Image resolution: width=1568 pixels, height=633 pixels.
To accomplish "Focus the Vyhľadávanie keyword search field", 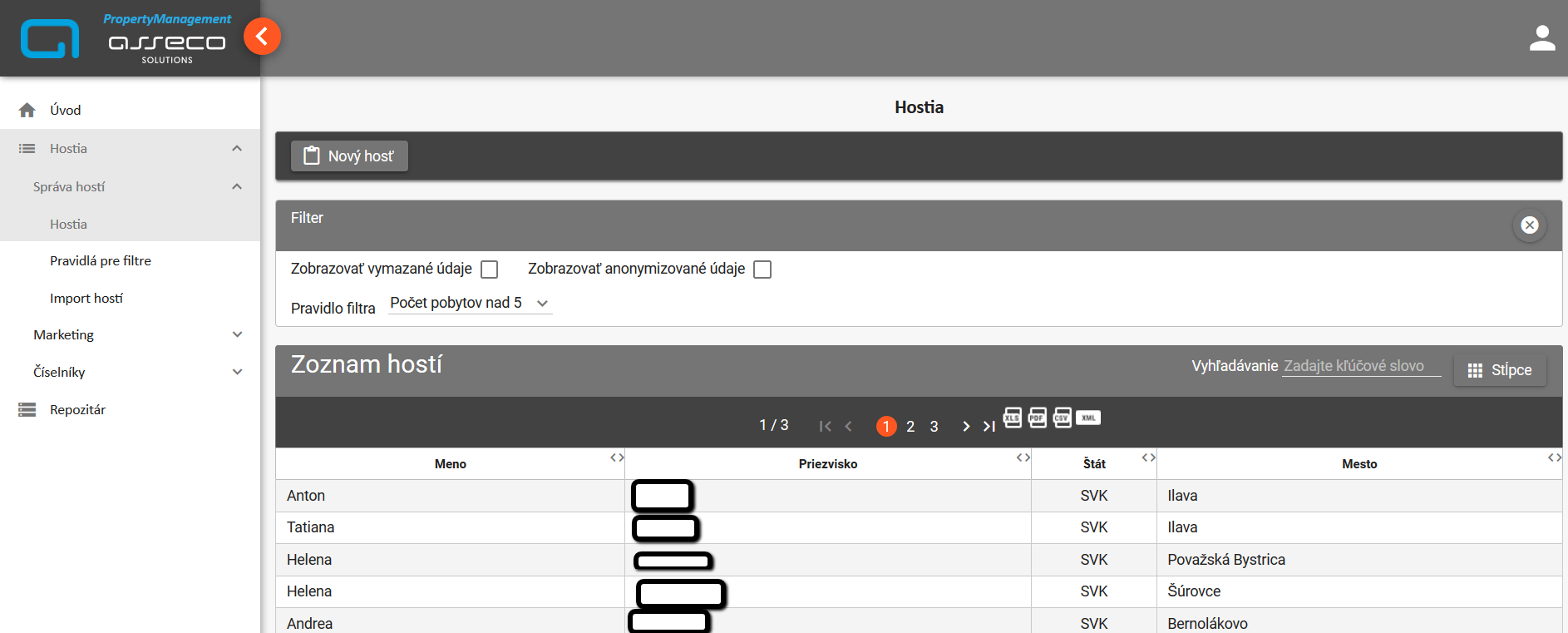I will [1360, 366].
